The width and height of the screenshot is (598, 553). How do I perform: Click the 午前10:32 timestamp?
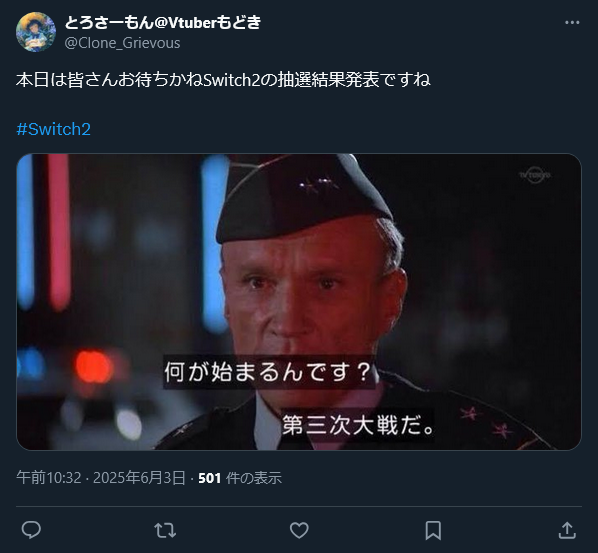[49, 478]
